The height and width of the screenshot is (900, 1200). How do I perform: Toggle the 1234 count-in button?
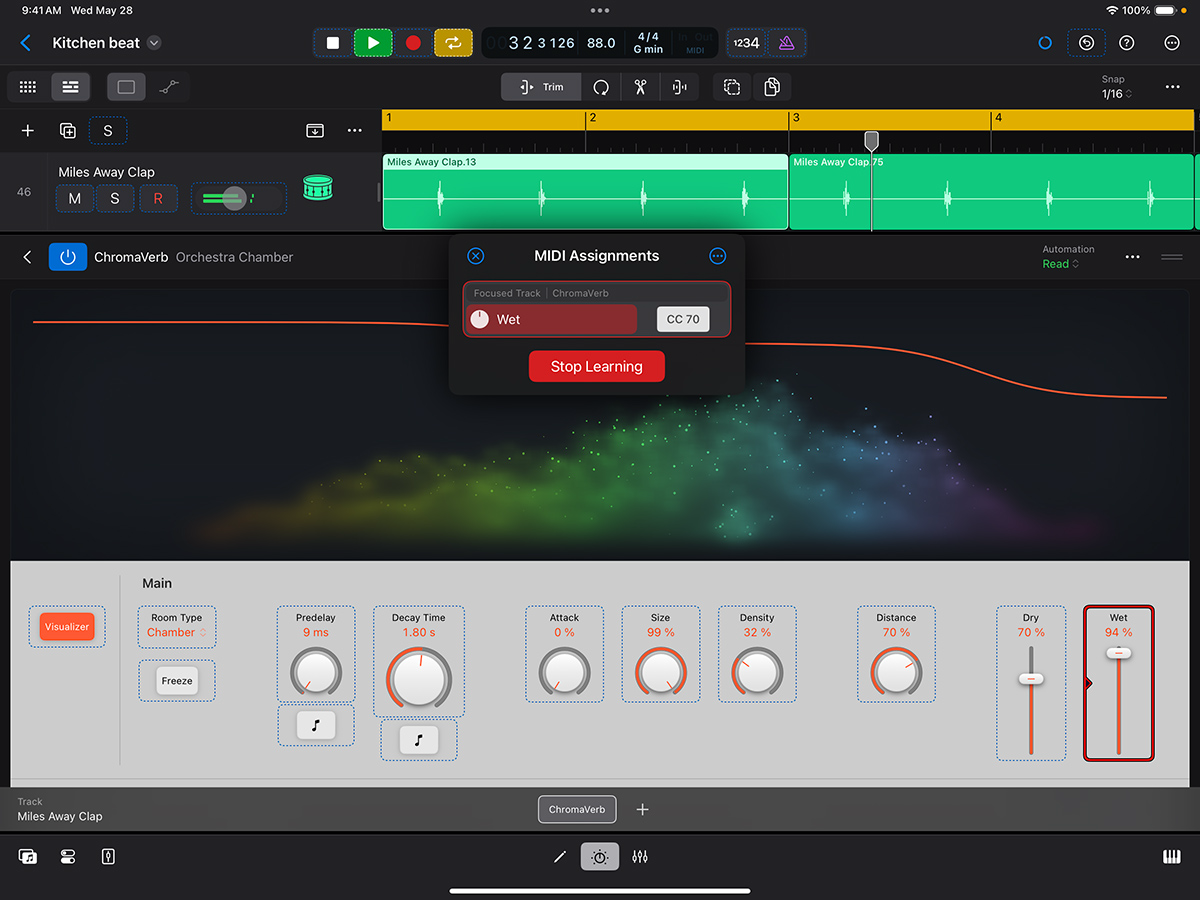(x=745, y=43)
